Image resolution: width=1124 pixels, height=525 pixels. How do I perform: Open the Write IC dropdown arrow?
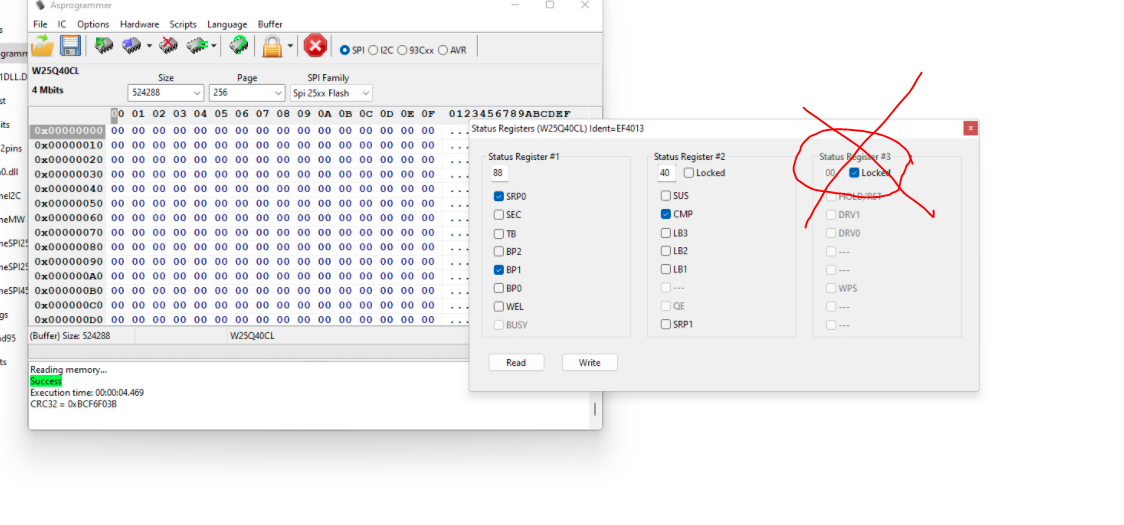coord(149,46)
